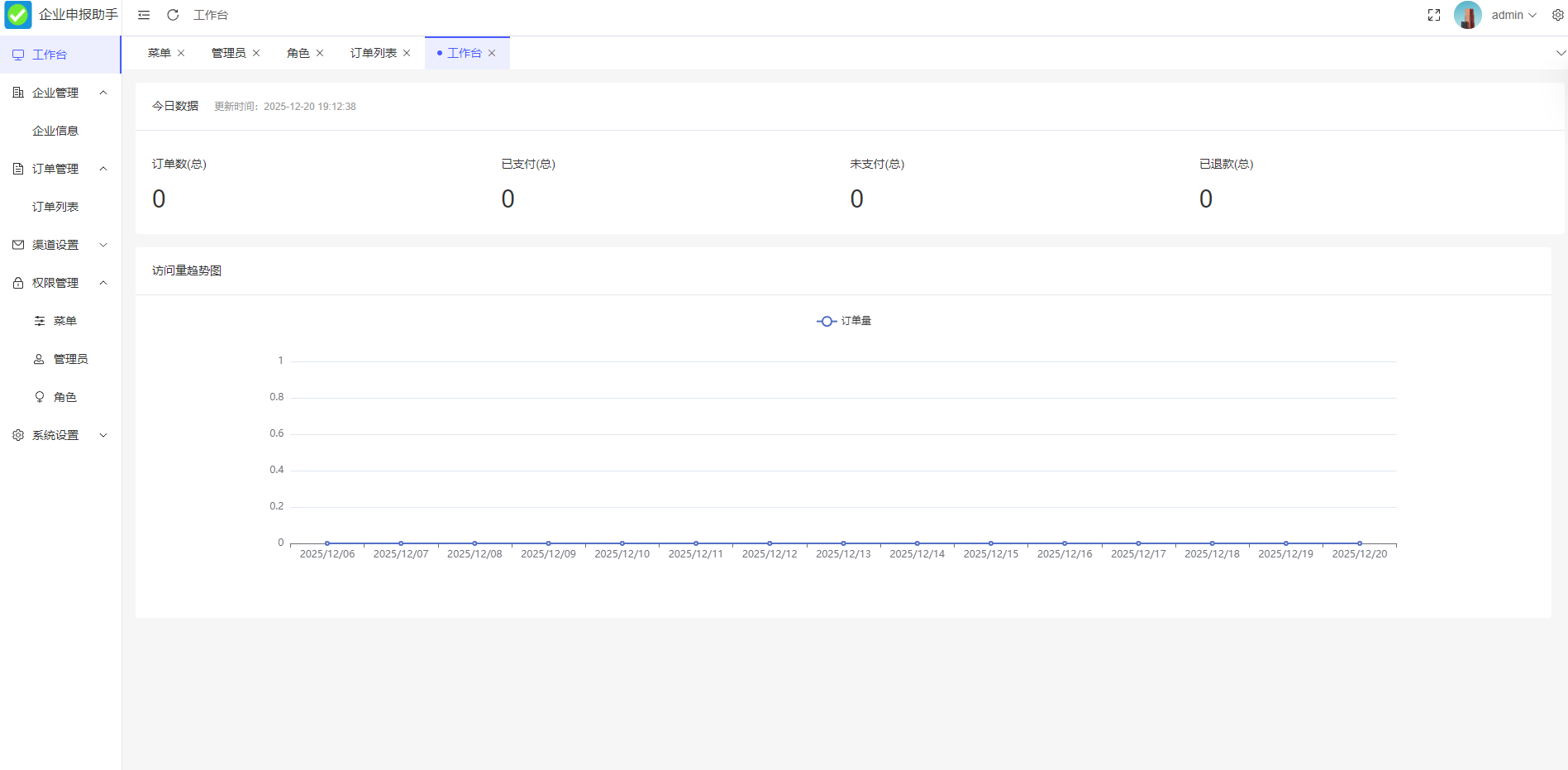Click the 2025/12/20 data point on the chart
The image size is (1568, 770).
[x=1359, y=543]
